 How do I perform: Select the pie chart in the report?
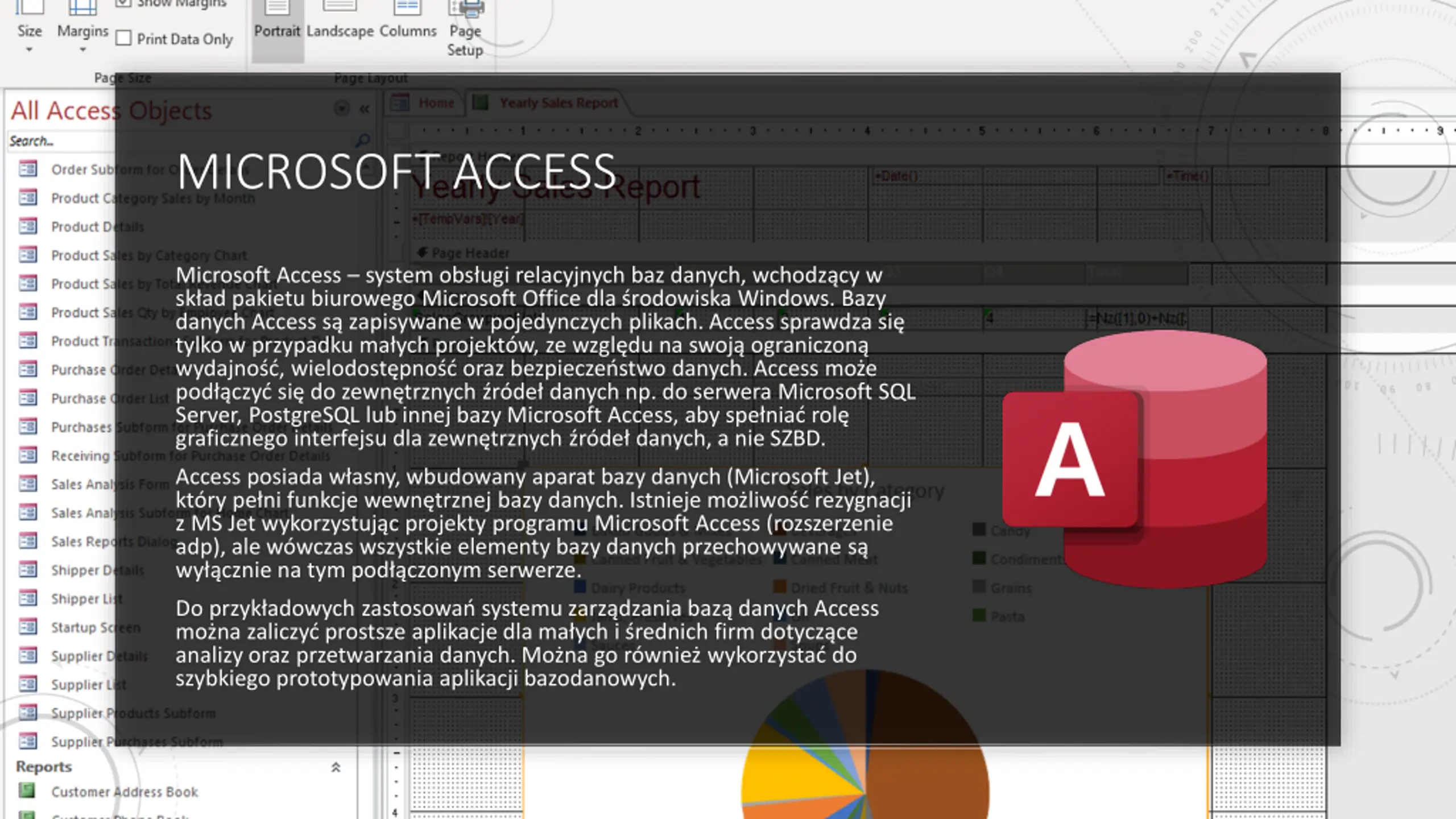865,745
